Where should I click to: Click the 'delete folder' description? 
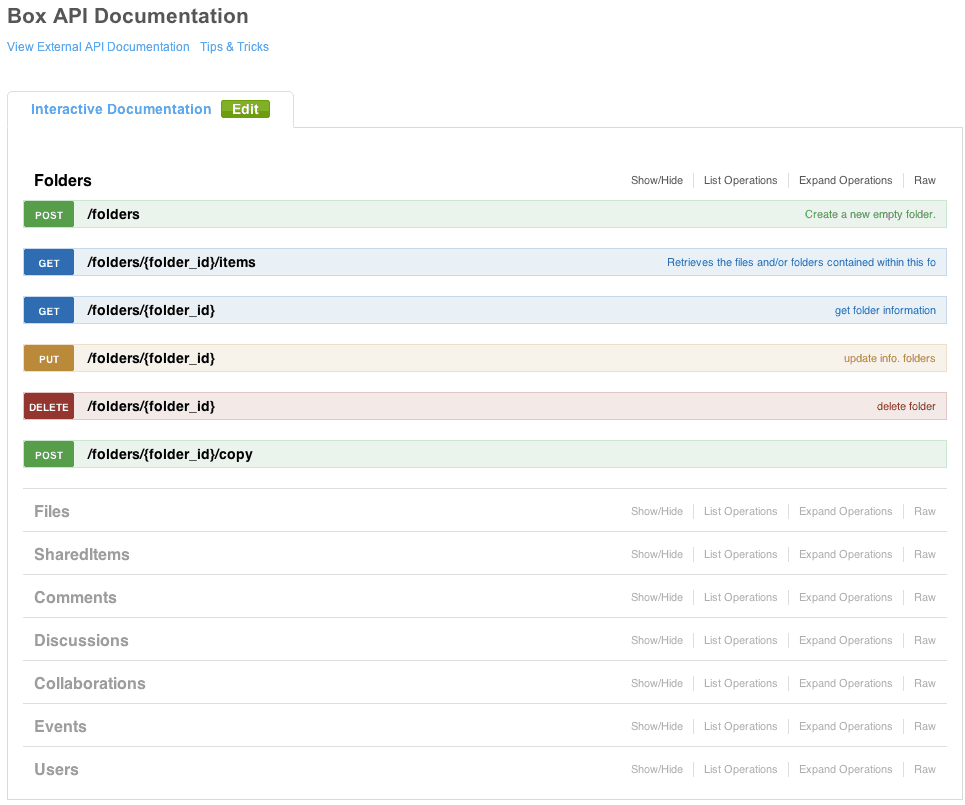906,406
